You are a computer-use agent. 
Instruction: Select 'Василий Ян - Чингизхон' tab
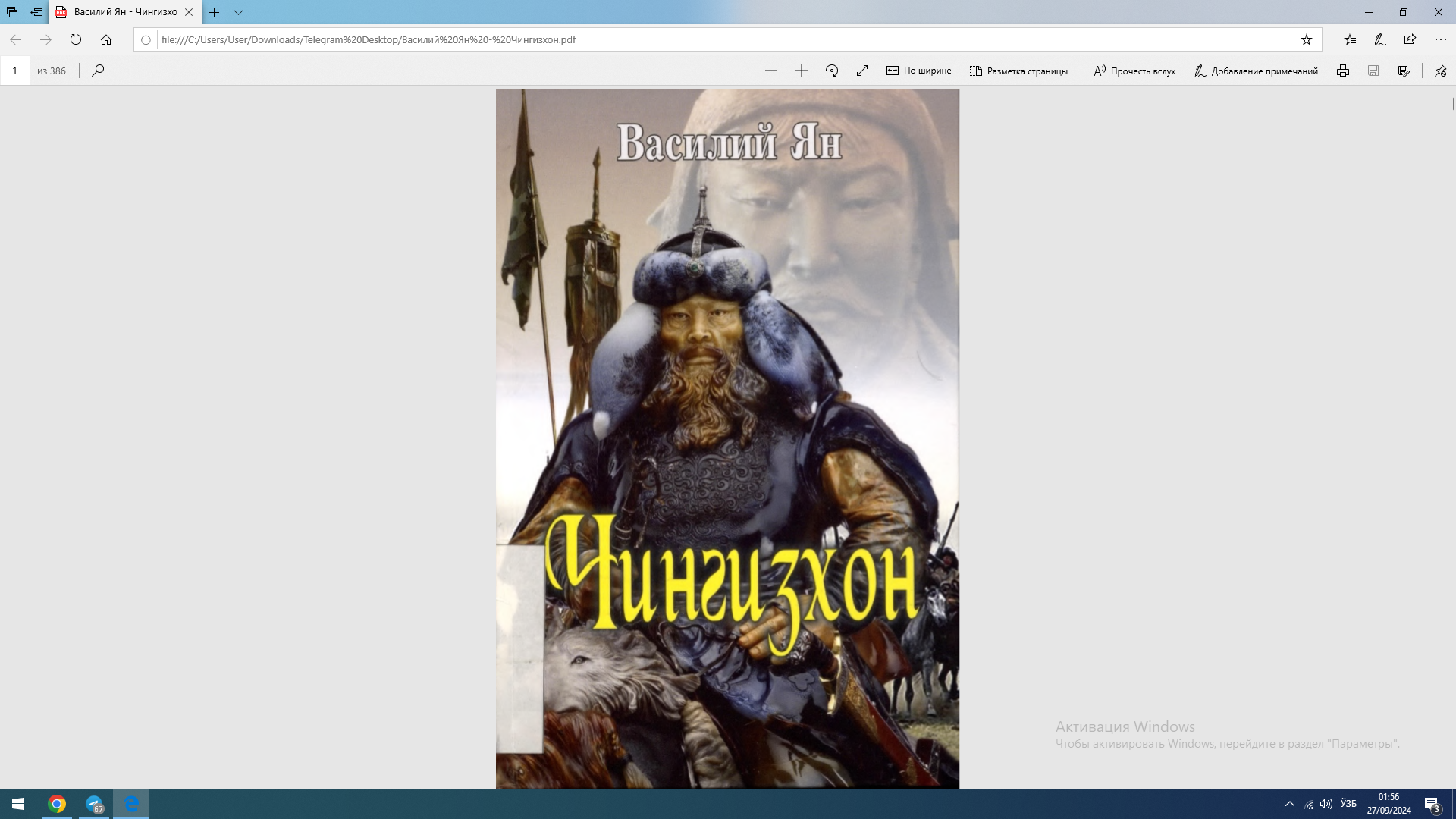tap(121, 12)
